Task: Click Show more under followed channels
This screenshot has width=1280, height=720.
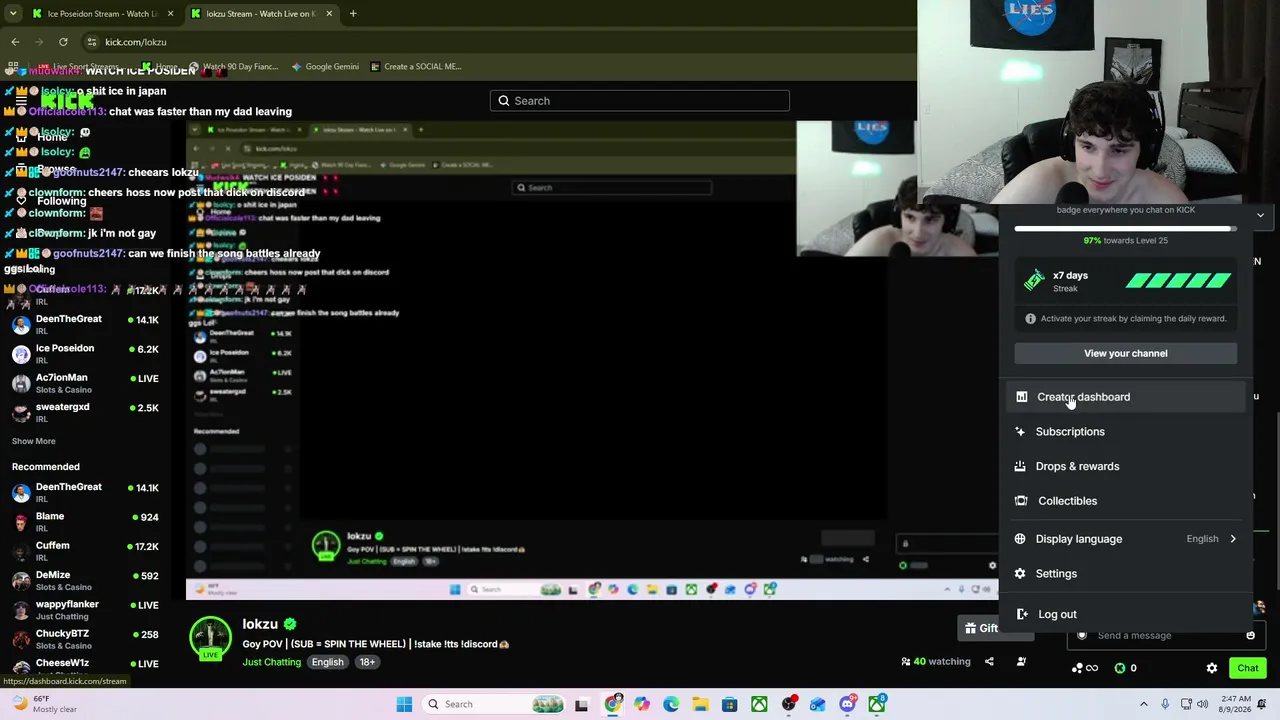Action: [34, 441]
